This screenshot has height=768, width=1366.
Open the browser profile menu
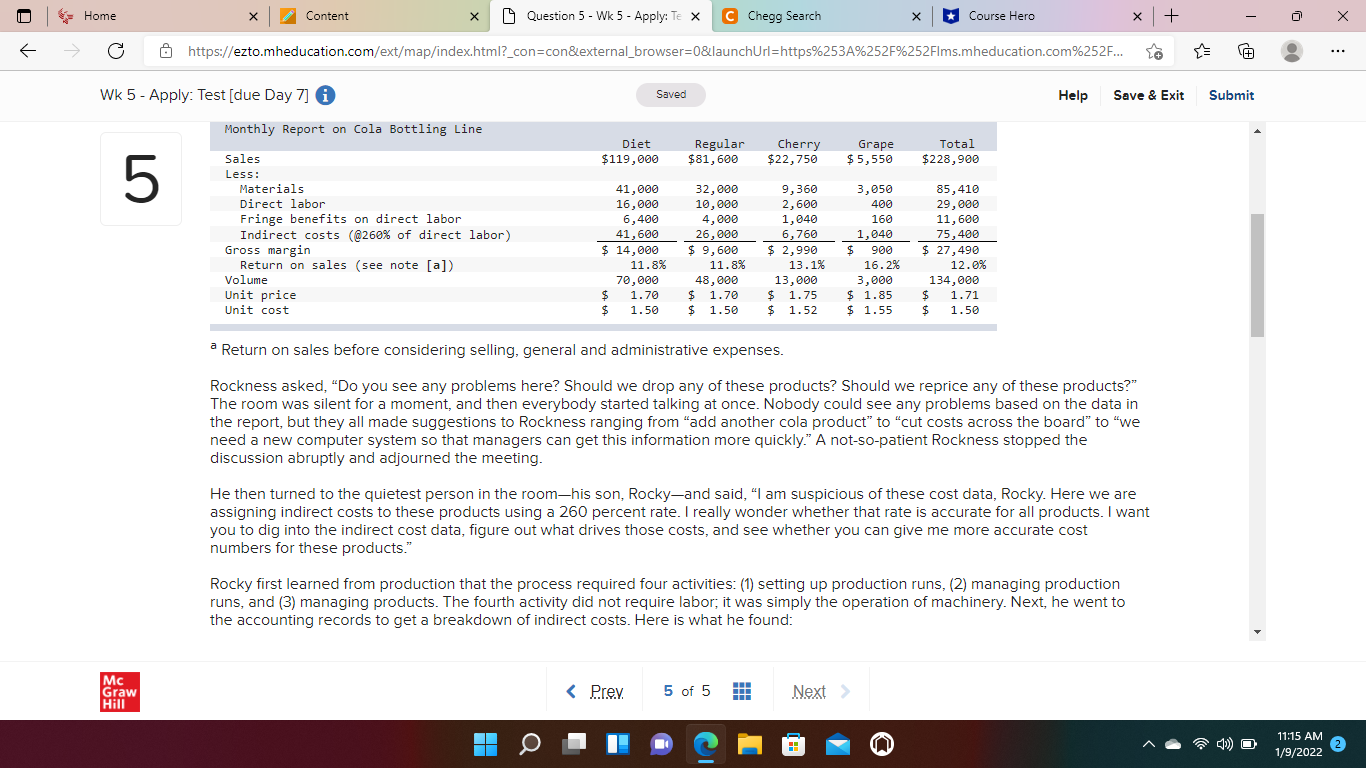tap(1293, 52)
